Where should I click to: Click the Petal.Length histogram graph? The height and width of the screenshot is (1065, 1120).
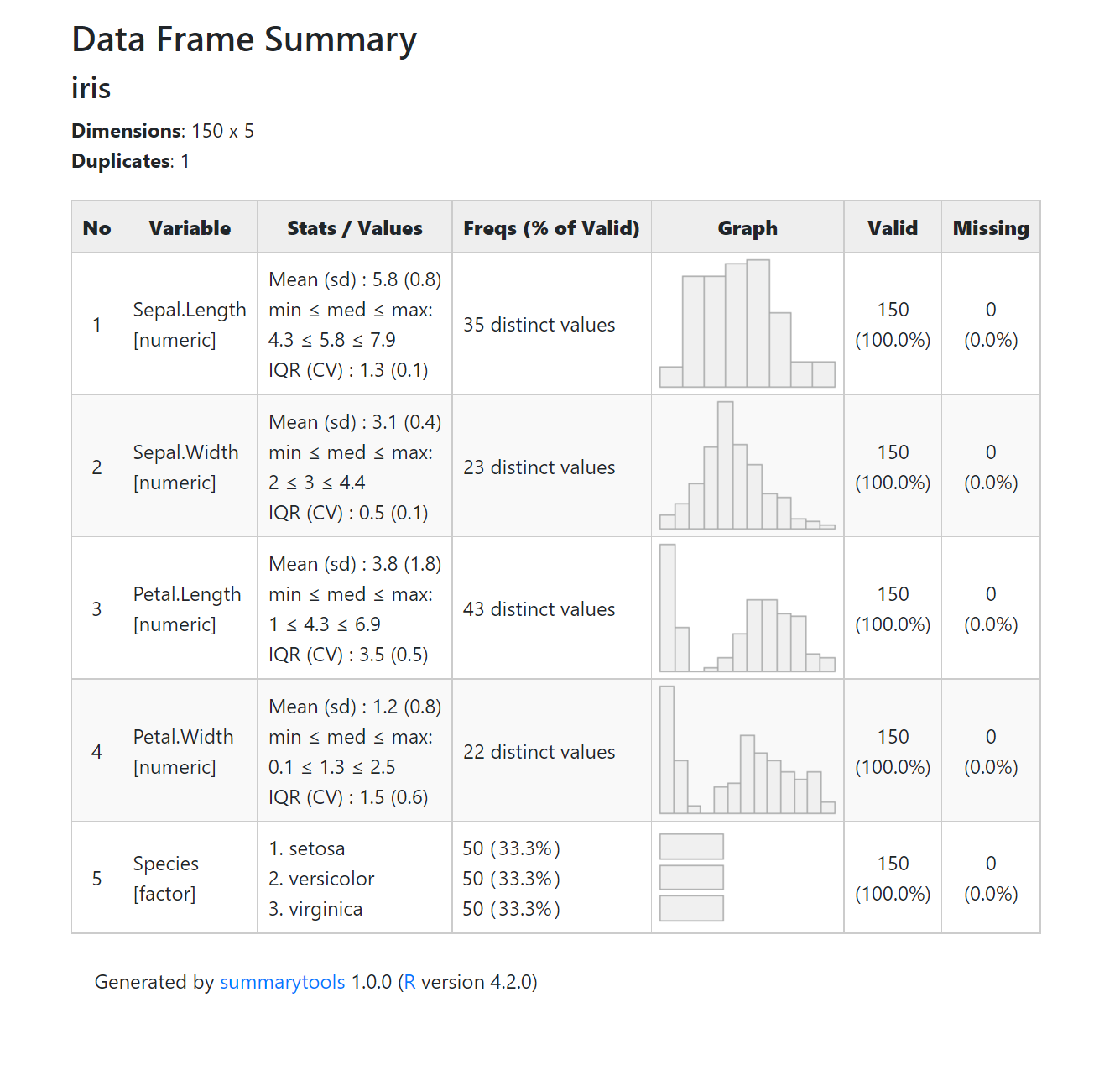[x=747, y=608]
